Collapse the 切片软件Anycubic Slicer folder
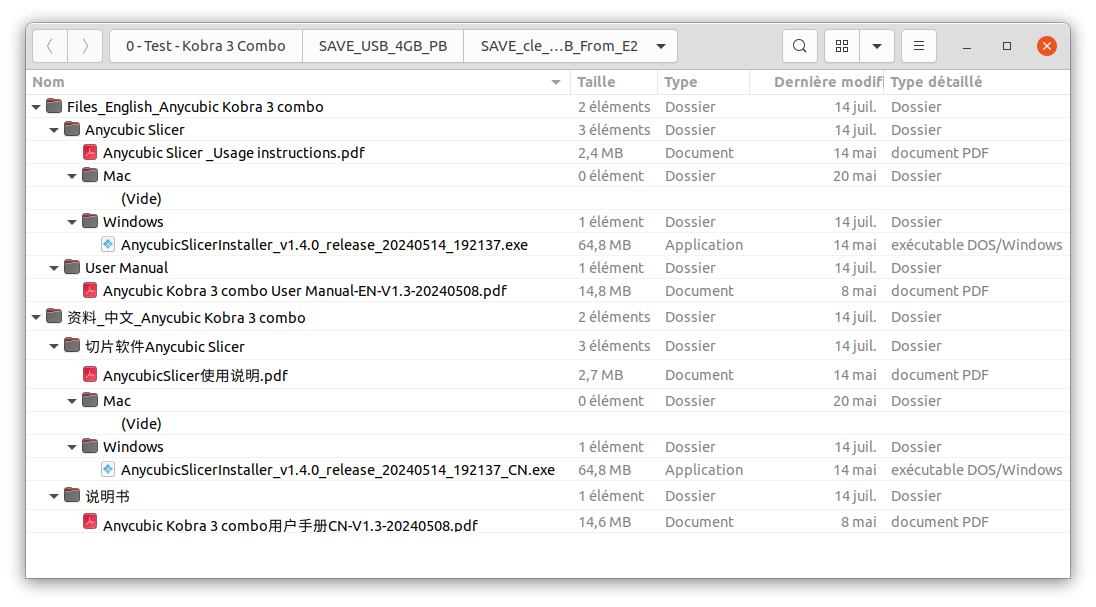 (55, 346)
